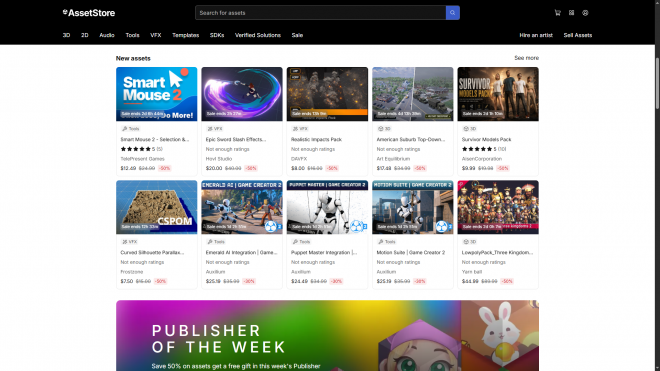660x371 pixels.
Task: Click publisher Yarn ball
Action: pos(471,272)
